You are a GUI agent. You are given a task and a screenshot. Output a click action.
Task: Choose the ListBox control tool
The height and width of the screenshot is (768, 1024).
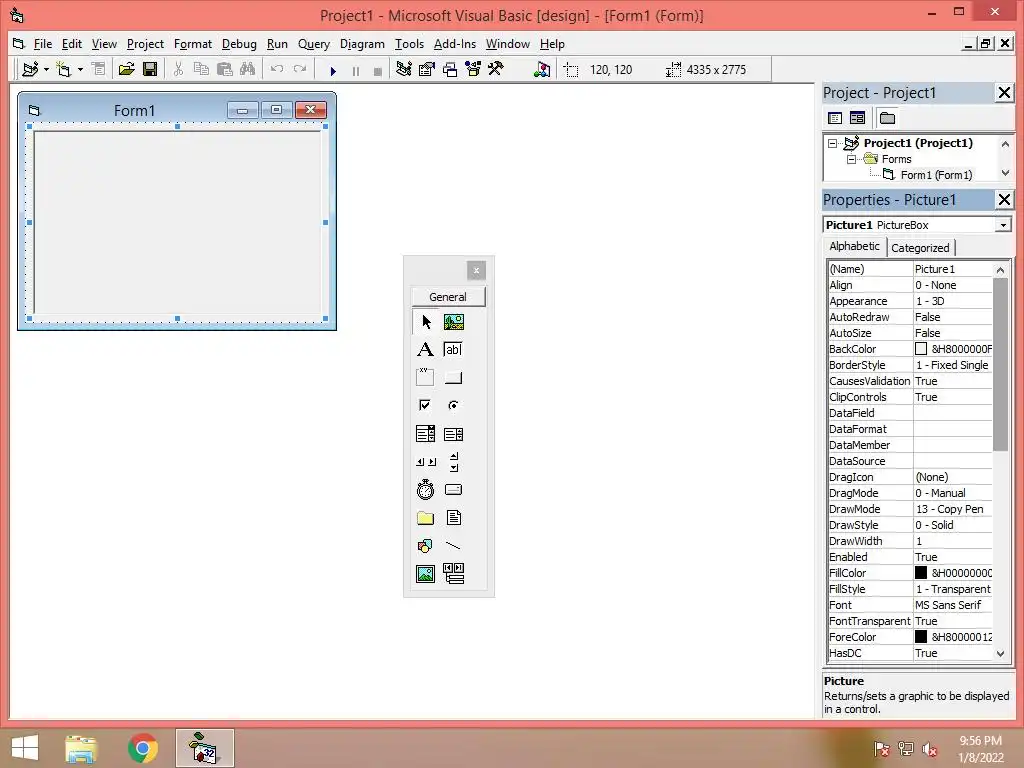(454, 434)
